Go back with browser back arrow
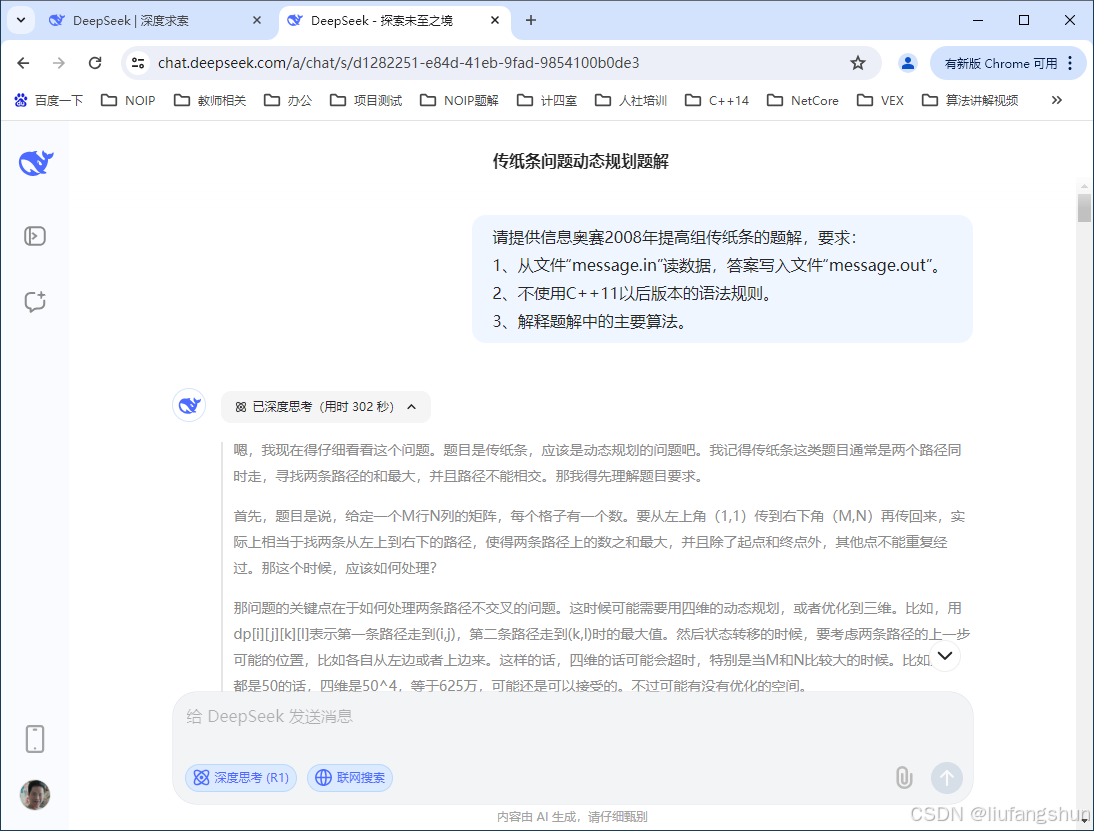The width and height of the screenshot is (1094, 831). click(23, 63)
